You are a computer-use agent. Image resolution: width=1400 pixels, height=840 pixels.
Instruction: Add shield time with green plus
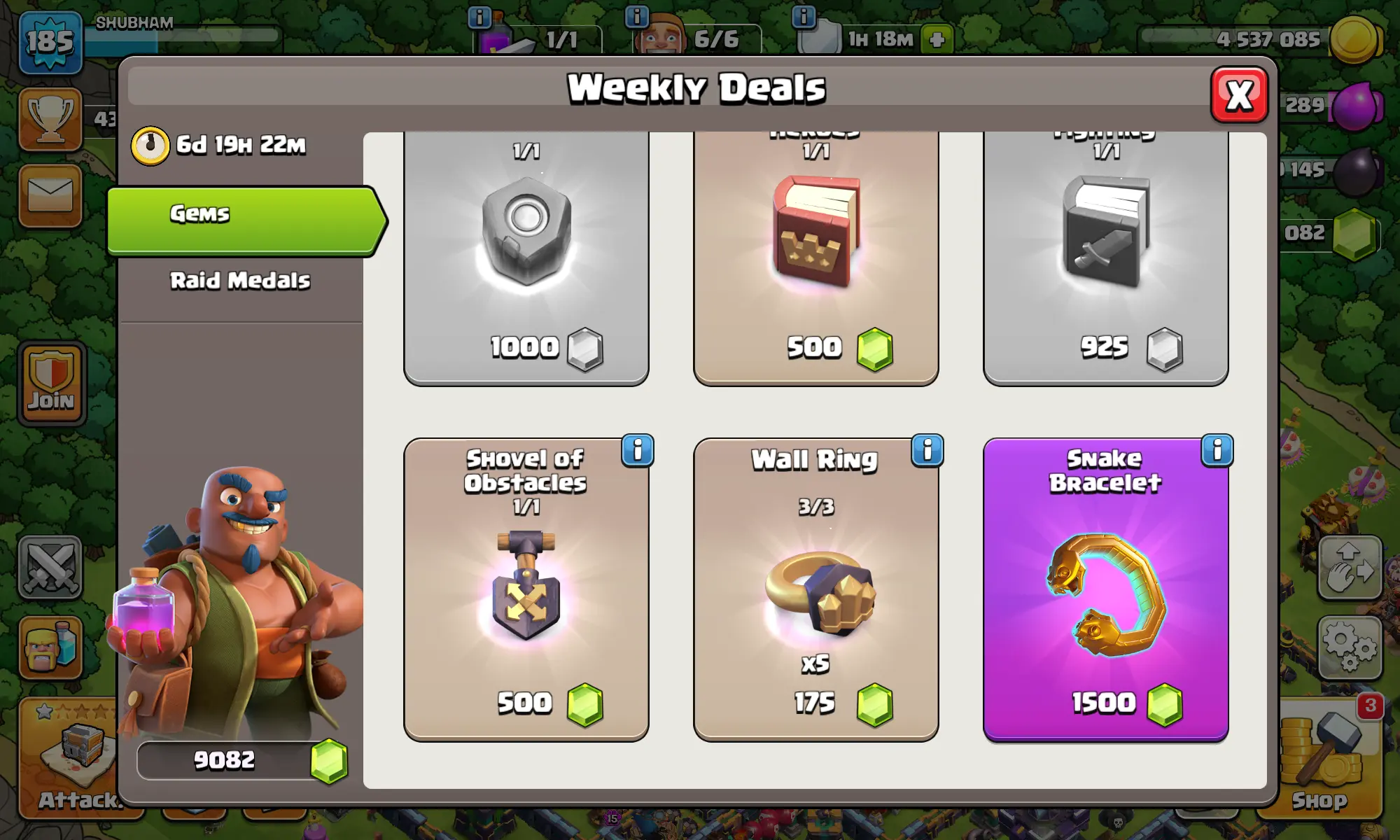pos(937,39)
